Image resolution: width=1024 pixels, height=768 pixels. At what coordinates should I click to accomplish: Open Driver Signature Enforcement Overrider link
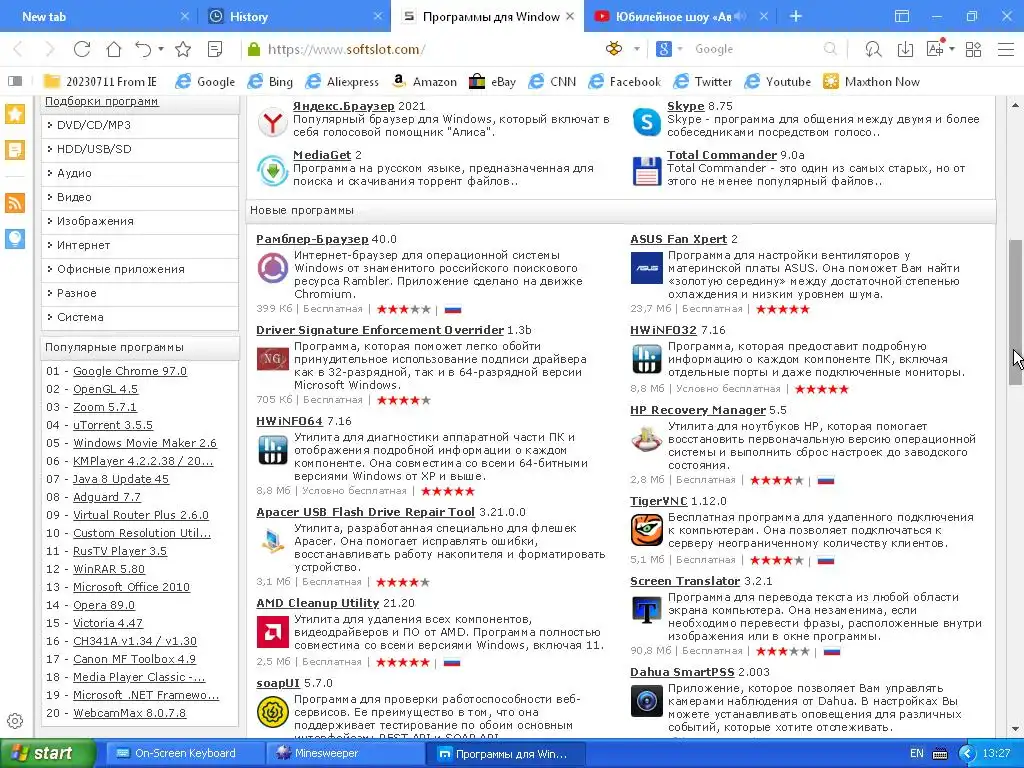[380, 330]
